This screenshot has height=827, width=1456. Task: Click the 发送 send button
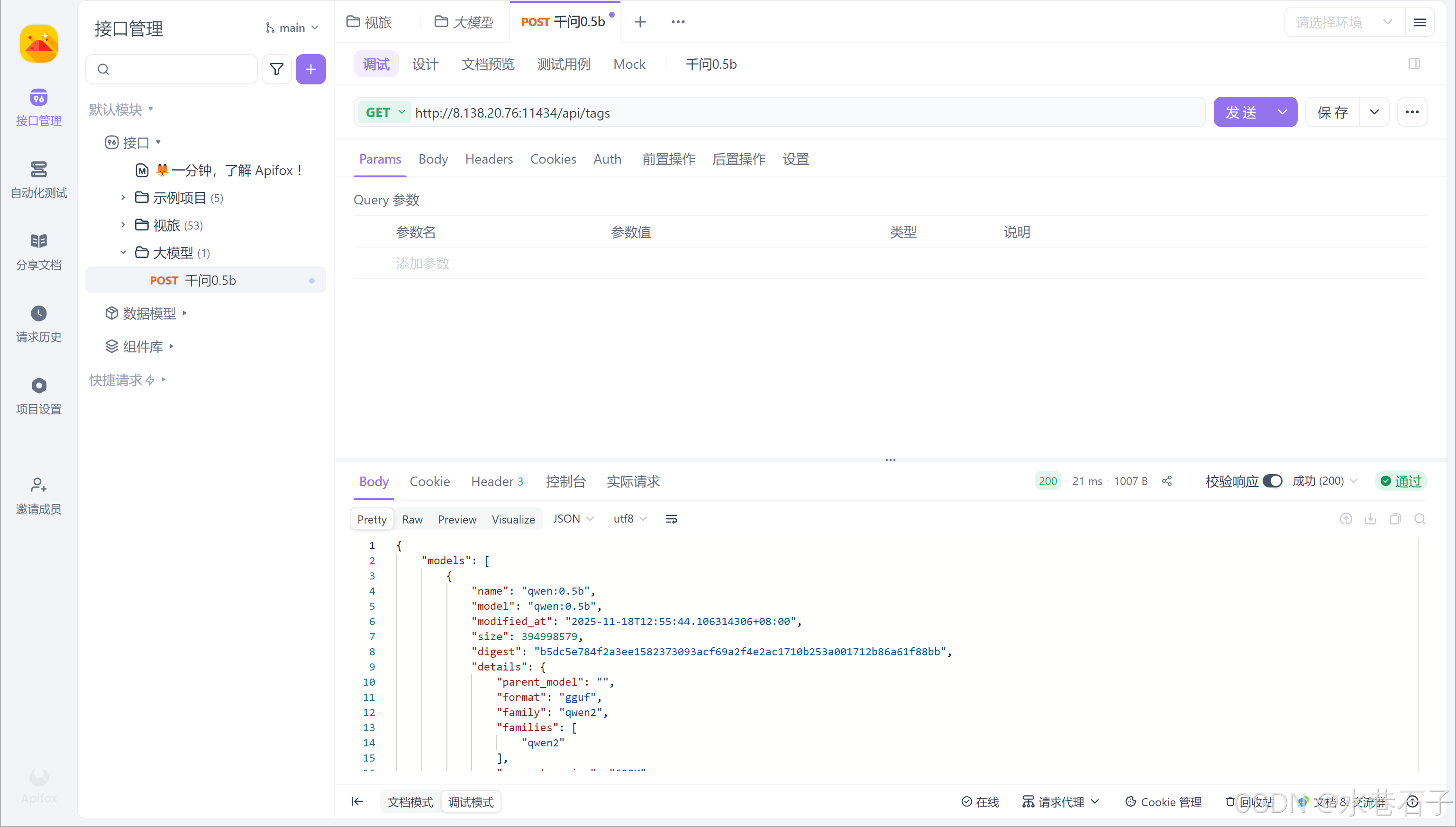[x=1241, y=112]
